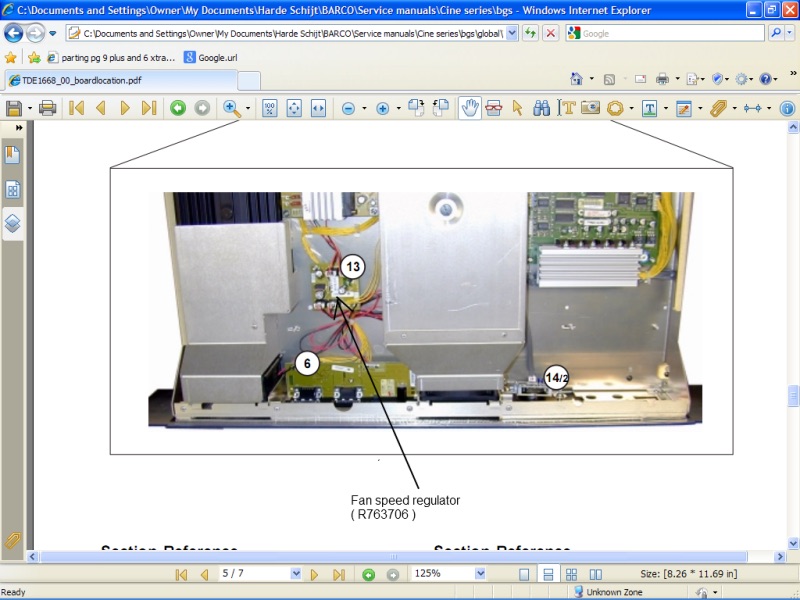Open the typewriter tool dropdown arrow
Screen dimensions: 800x600
click(665, 108)
